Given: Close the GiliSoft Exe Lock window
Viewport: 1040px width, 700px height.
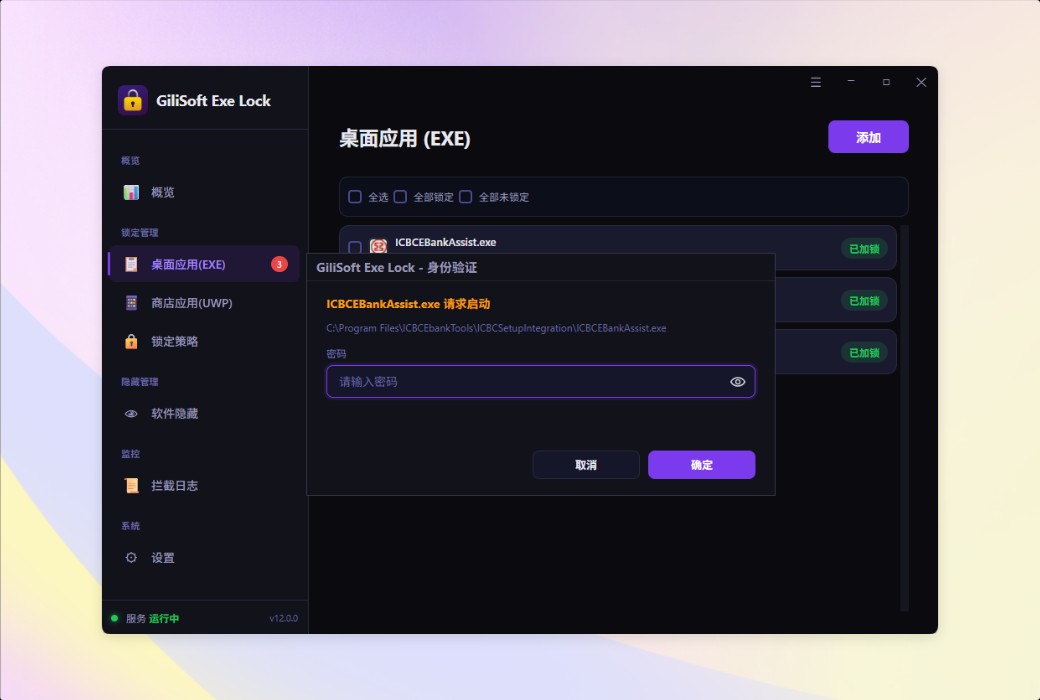Looking at the screenshot, I should 921,82.
